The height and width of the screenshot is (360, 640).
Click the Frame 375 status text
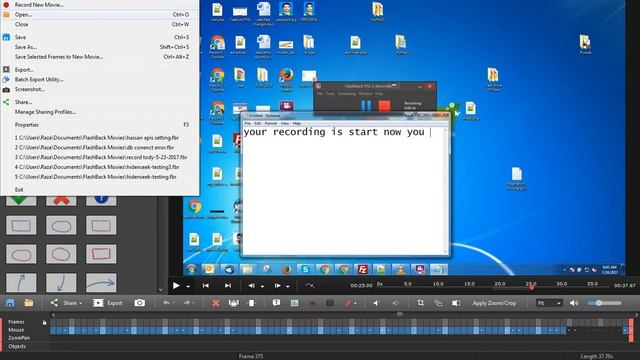[251, 356]
